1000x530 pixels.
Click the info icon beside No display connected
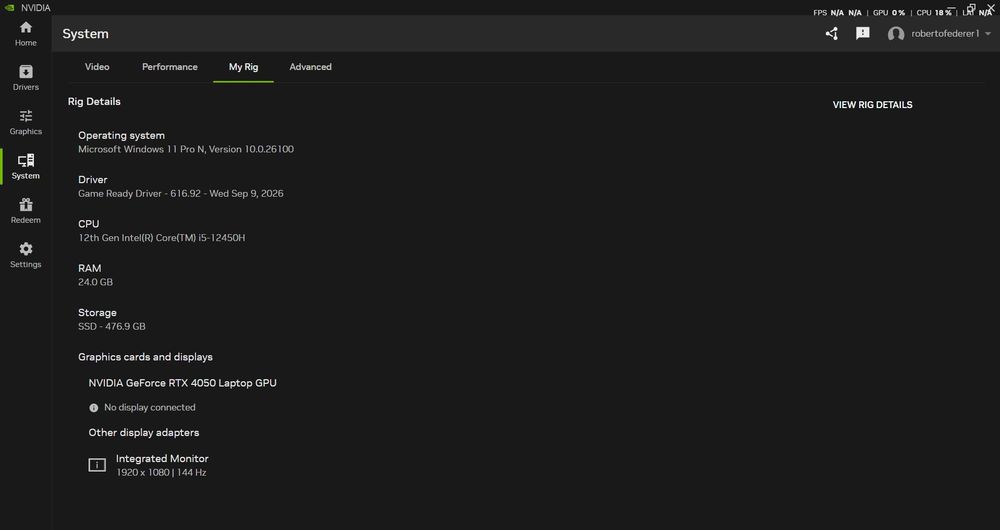tap(94, 408)
